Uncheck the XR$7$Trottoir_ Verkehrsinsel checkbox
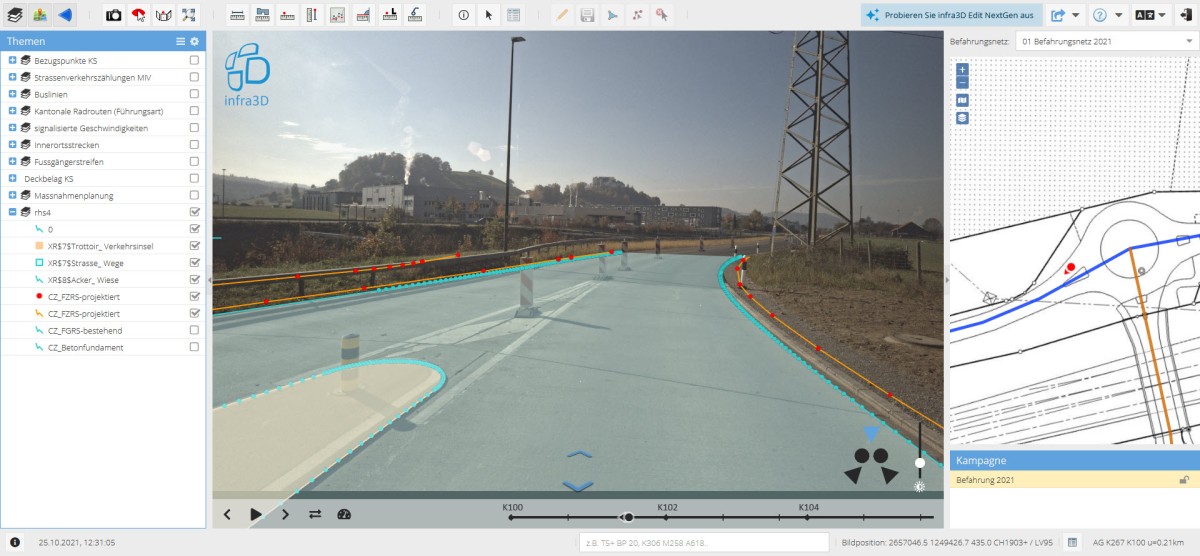1200x556 pixels. (x=194, y=245)
